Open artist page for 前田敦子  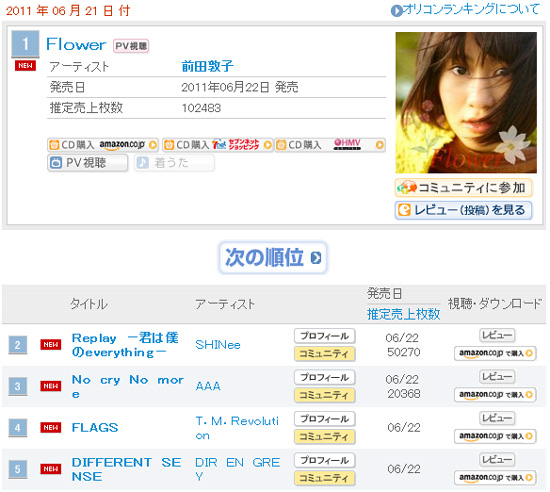point(207,66)
